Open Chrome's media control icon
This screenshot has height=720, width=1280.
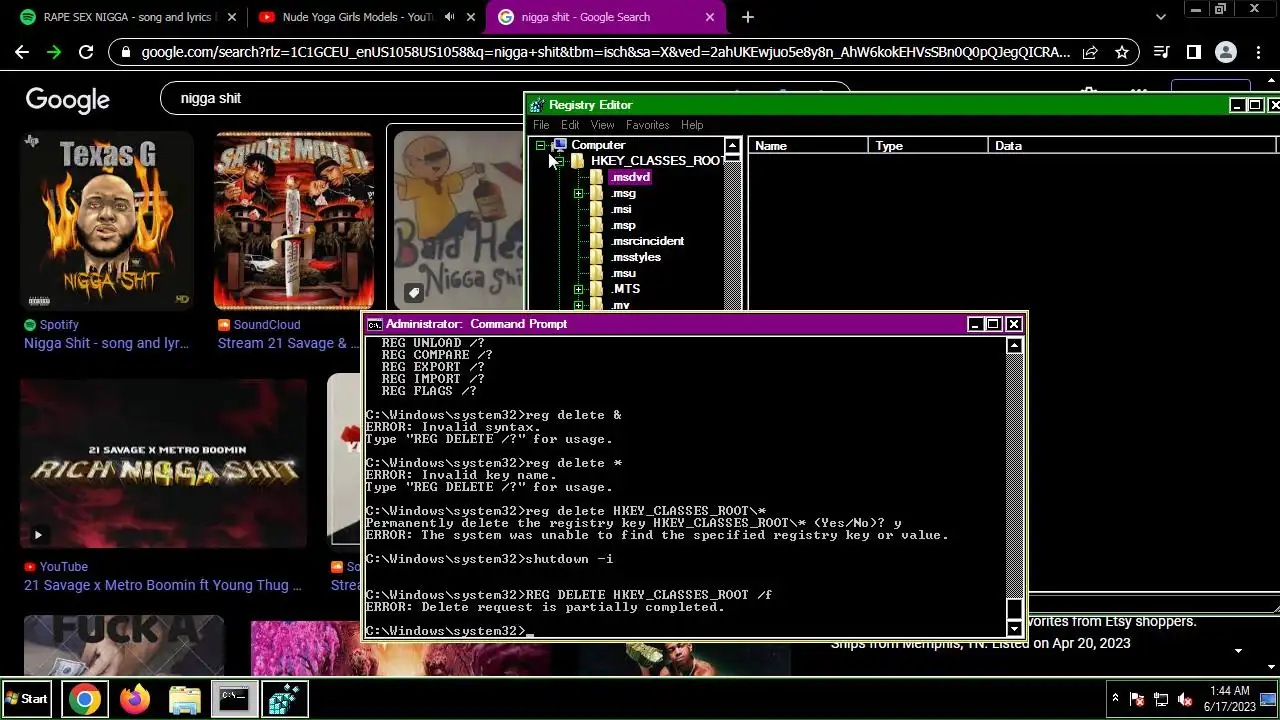pyautogui.click(x=1161, y=52)
